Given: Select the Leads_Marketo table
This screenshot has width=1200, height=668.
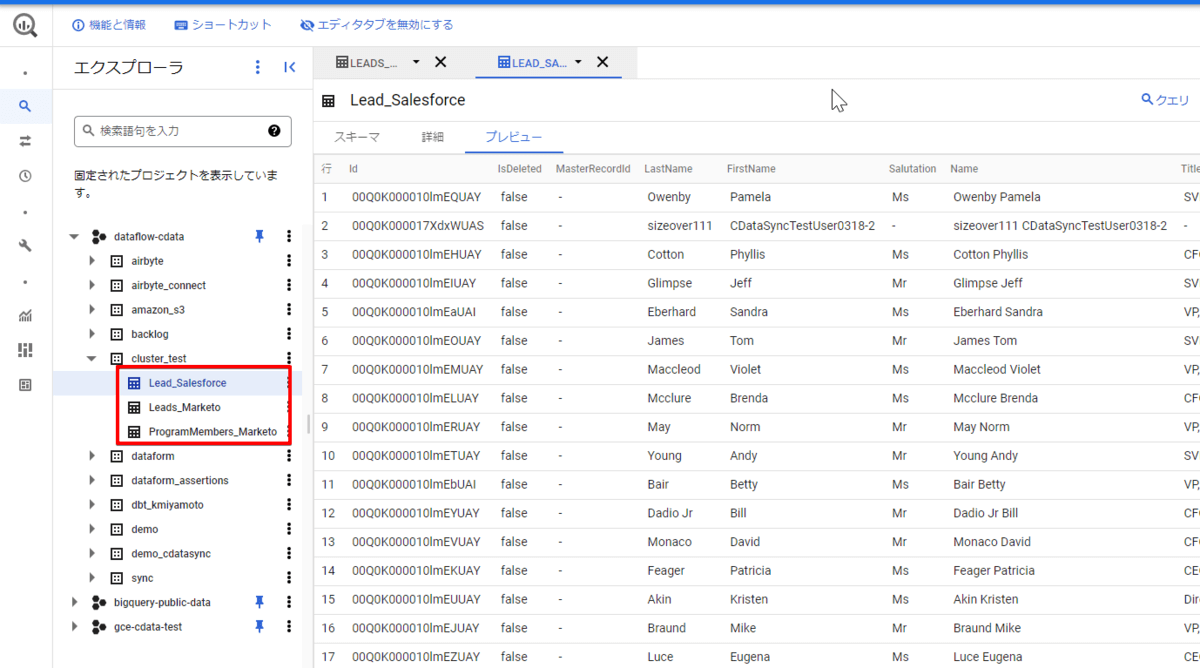Looking at the screenshot, I should click(x=184, y=407).
